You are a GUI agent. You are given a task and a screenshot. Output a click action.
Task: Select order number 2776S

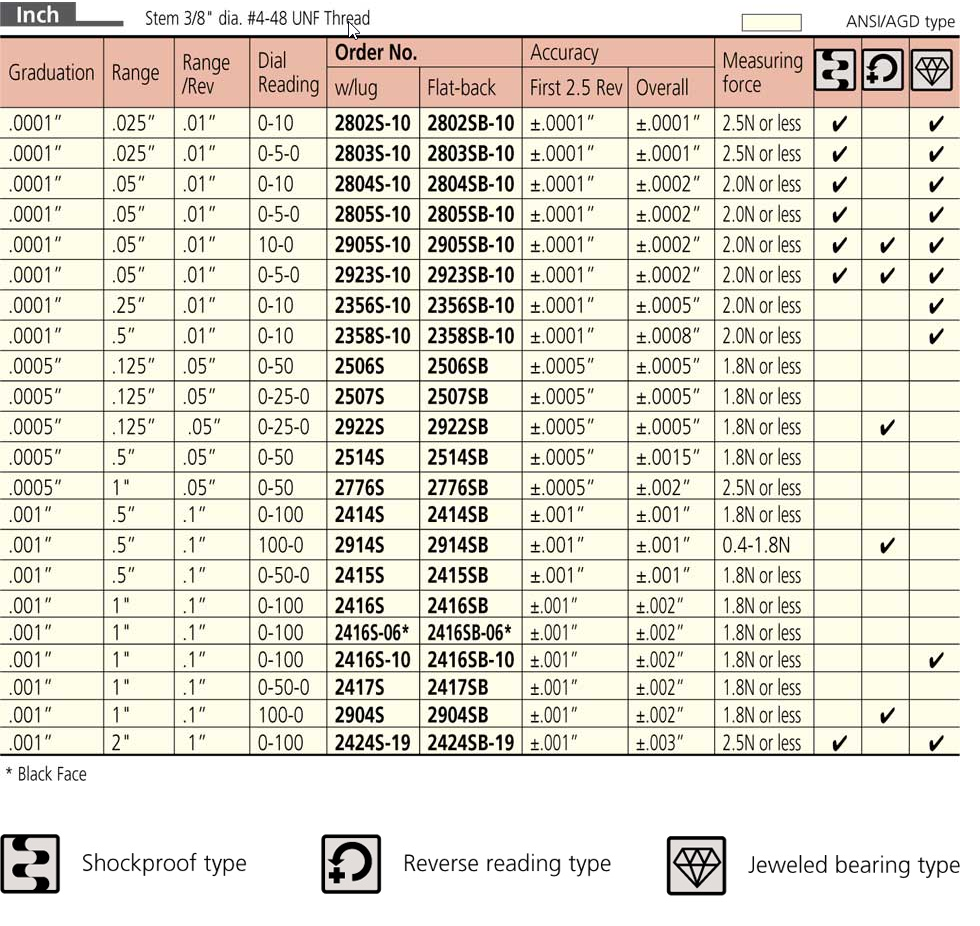tap(359, 488)
